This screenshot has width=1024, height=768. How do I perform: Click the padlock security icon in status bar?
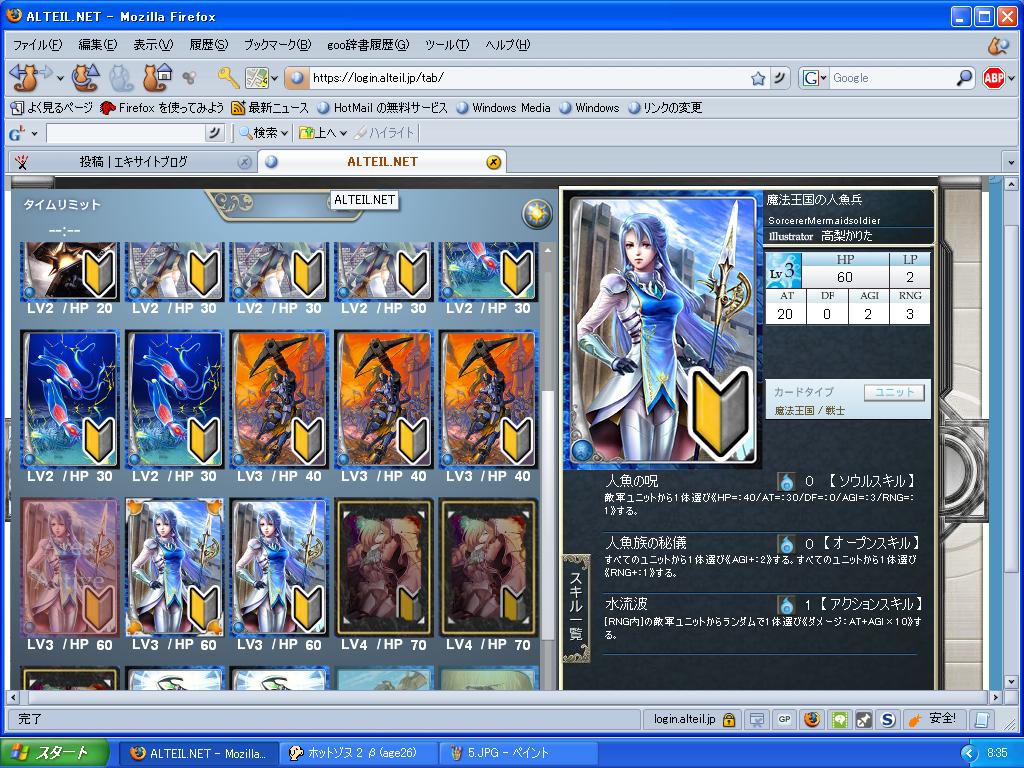coord(729,720)
